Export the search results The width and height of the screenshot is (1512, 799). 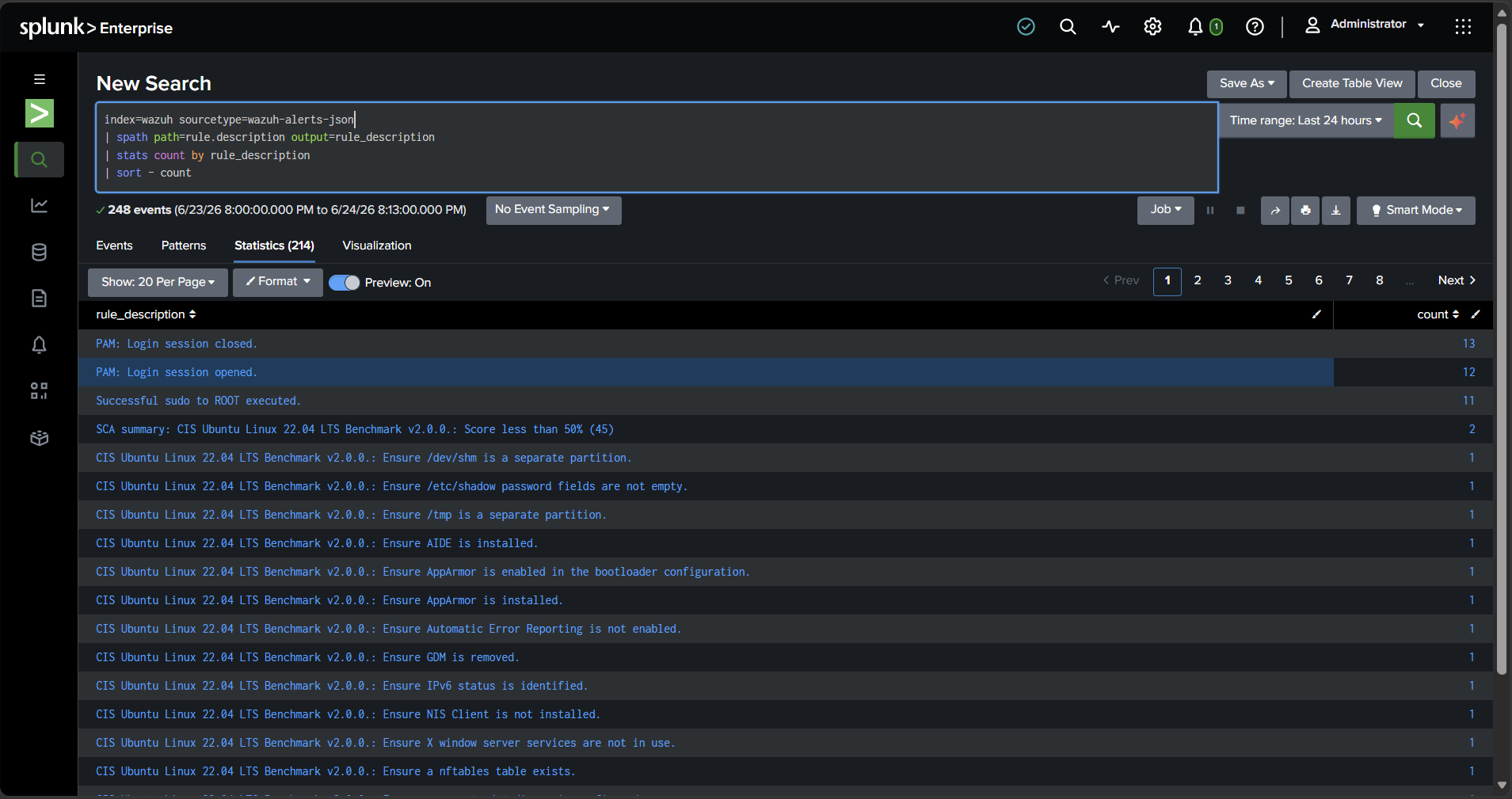click(1335, 211)
